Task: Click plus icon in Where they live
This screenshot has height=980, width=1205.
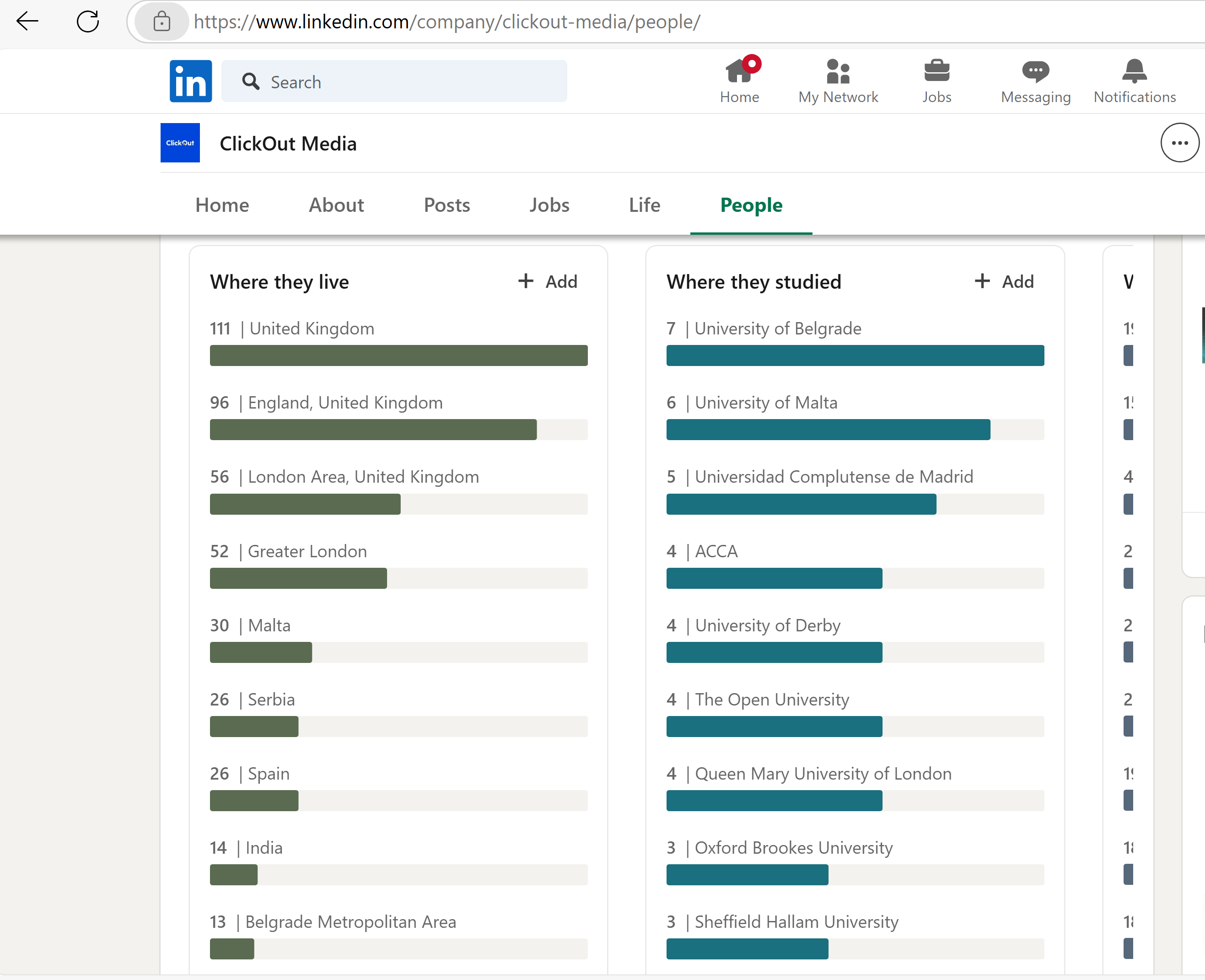Action: pyautogui.click(x=526, y=281)
